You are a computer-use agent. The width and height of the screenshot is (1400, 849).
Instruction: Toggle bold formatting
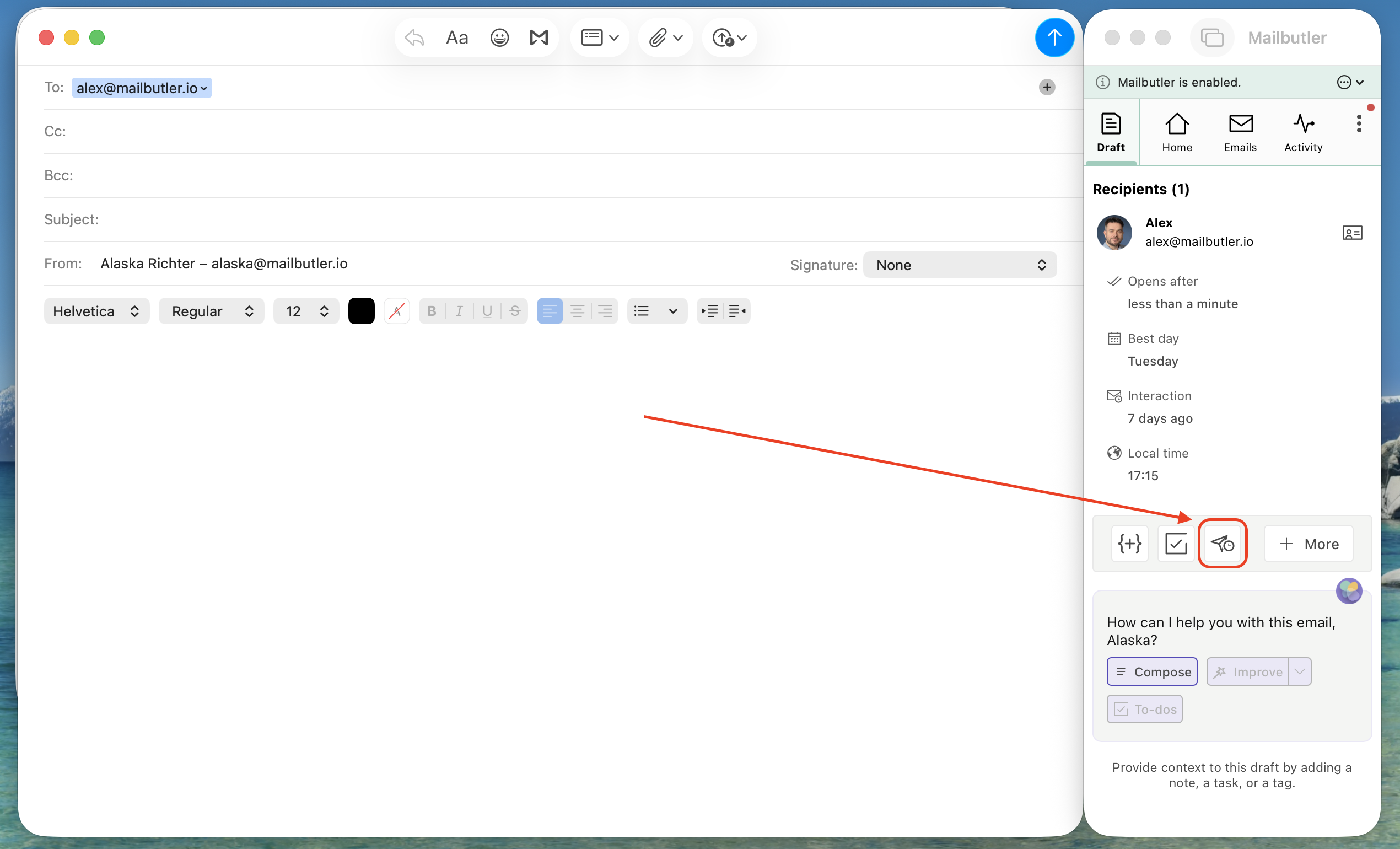pyautogui.click(x=432, y=311)
